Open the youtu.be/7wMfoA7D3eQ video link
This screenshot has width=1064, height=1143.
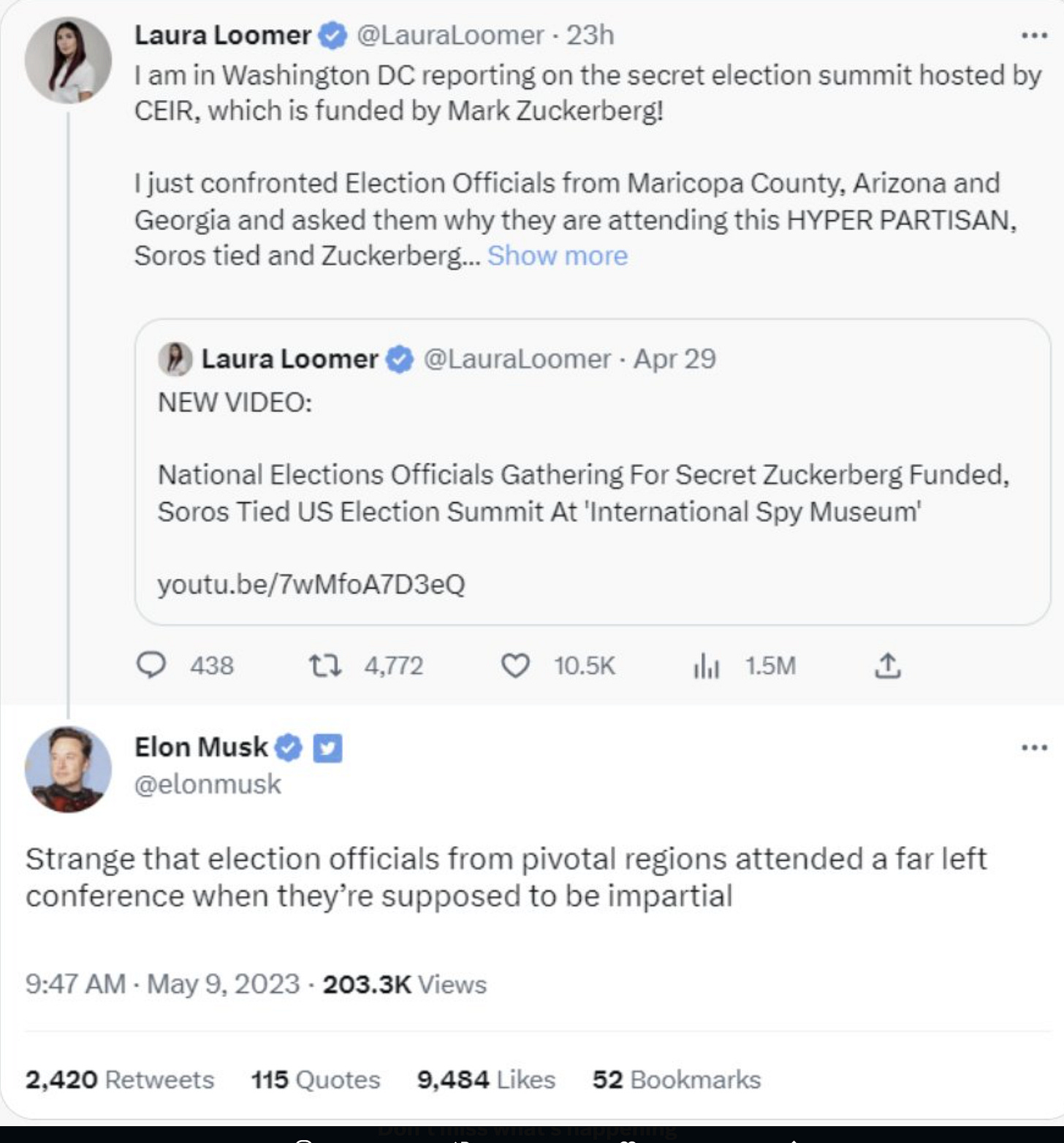311,584
